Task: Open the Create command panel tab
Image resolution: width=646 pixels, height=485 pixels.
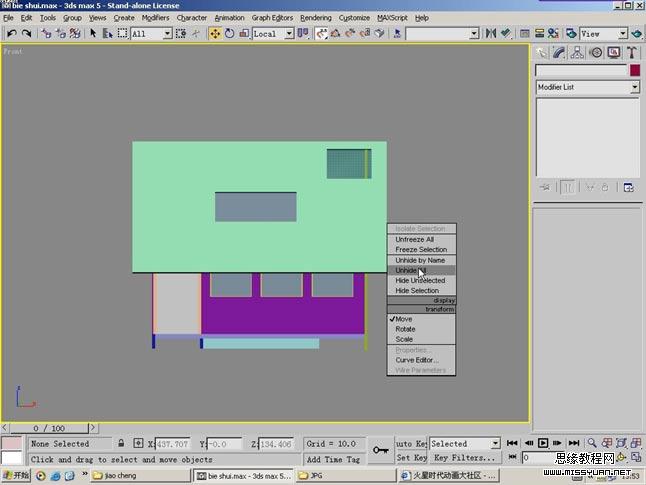Action: pyautogui.click(x=541, y=53)
